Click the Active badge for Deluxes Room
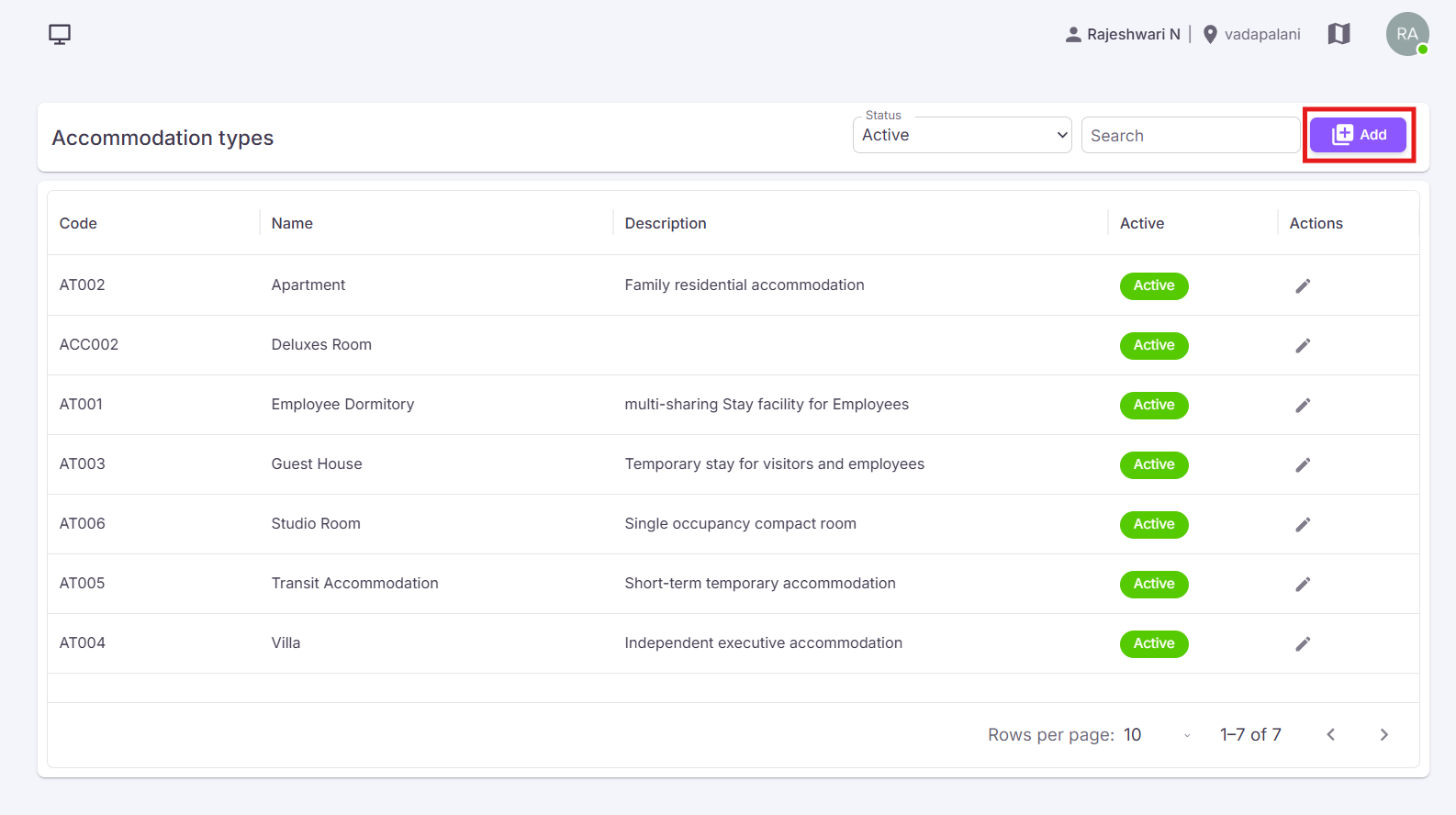 tap(1154, 345)
